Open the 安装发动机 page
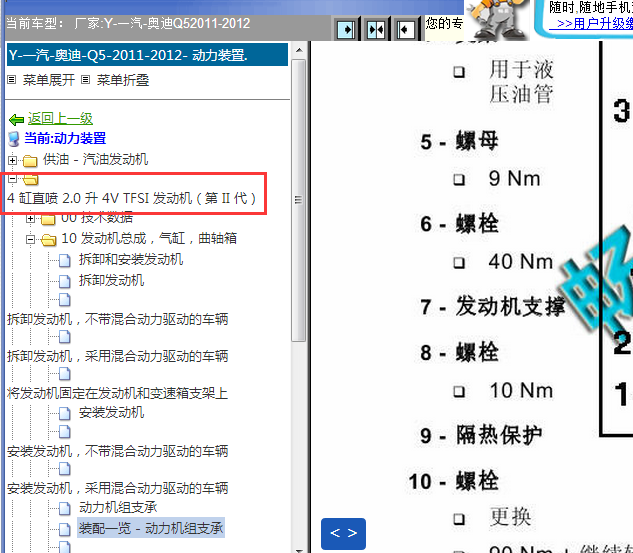 pos(111,412)
